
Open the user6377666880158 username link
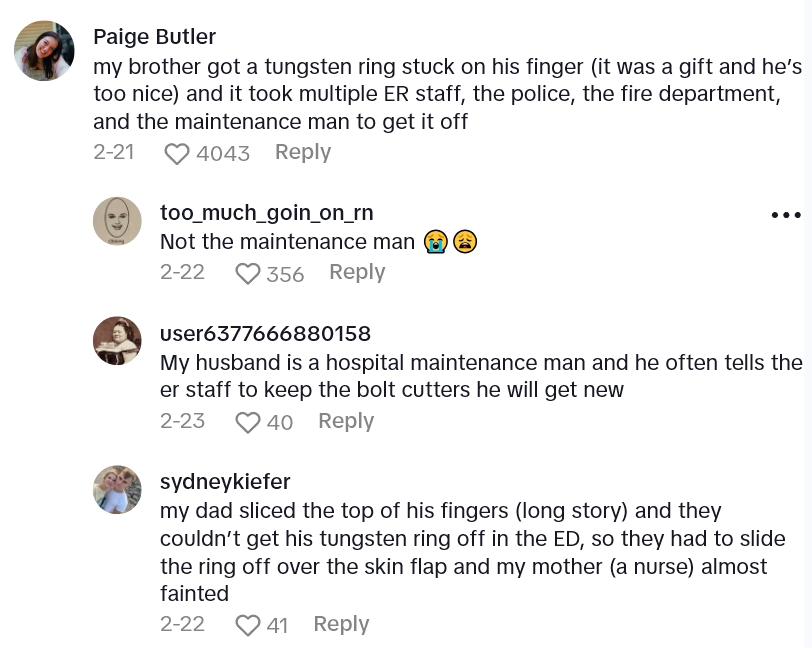(265, 333)
